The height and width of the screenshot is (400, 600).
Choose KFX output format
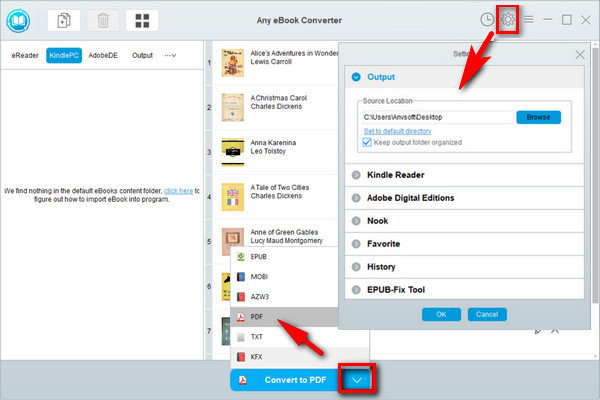[300, 357]
